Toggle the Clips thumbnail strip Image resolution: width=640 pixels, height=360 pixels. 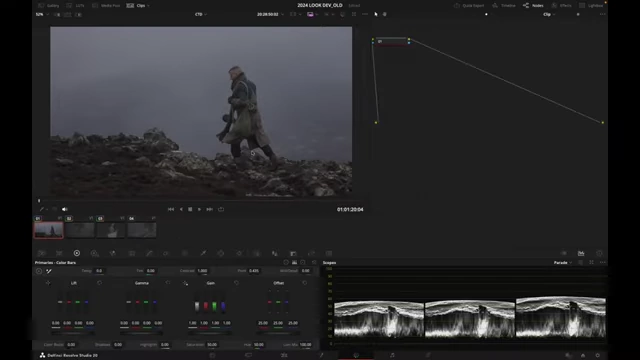point(136,5)
